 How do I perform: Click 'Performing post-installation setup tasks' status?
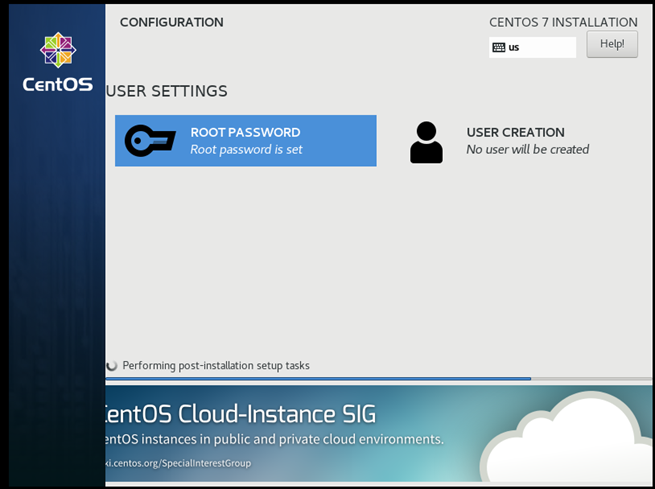(216, 365)
